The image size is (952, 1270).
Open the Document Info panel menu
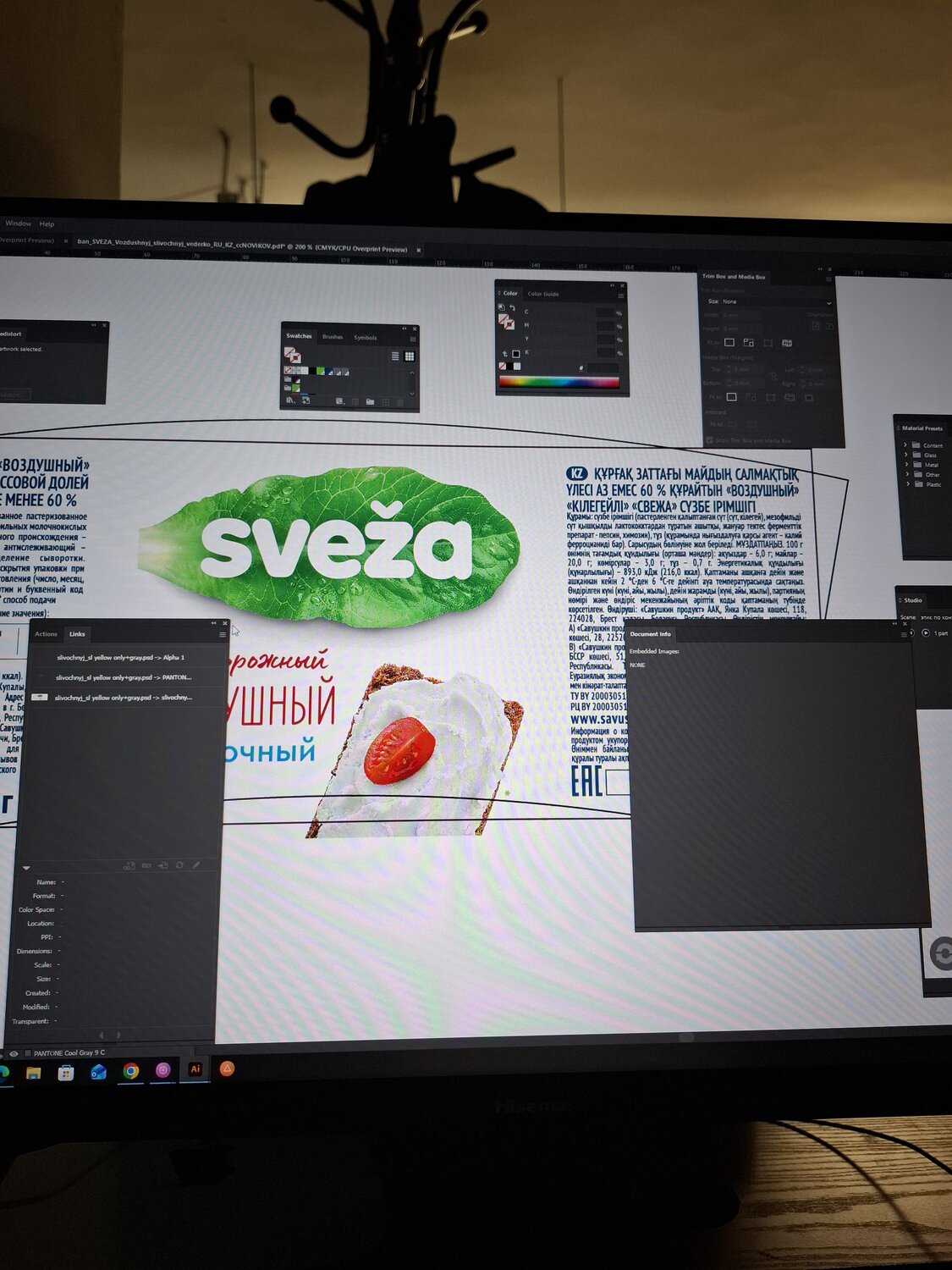click(903, 634)
